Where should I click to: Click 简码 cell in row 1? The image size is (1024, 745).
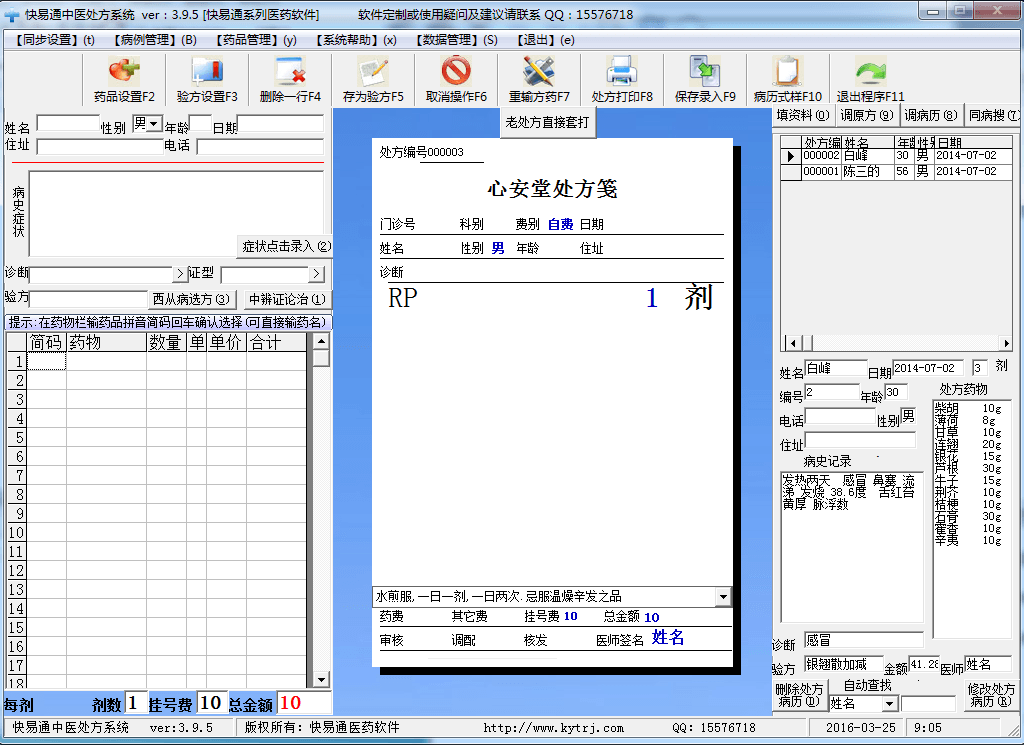(46, 361)
